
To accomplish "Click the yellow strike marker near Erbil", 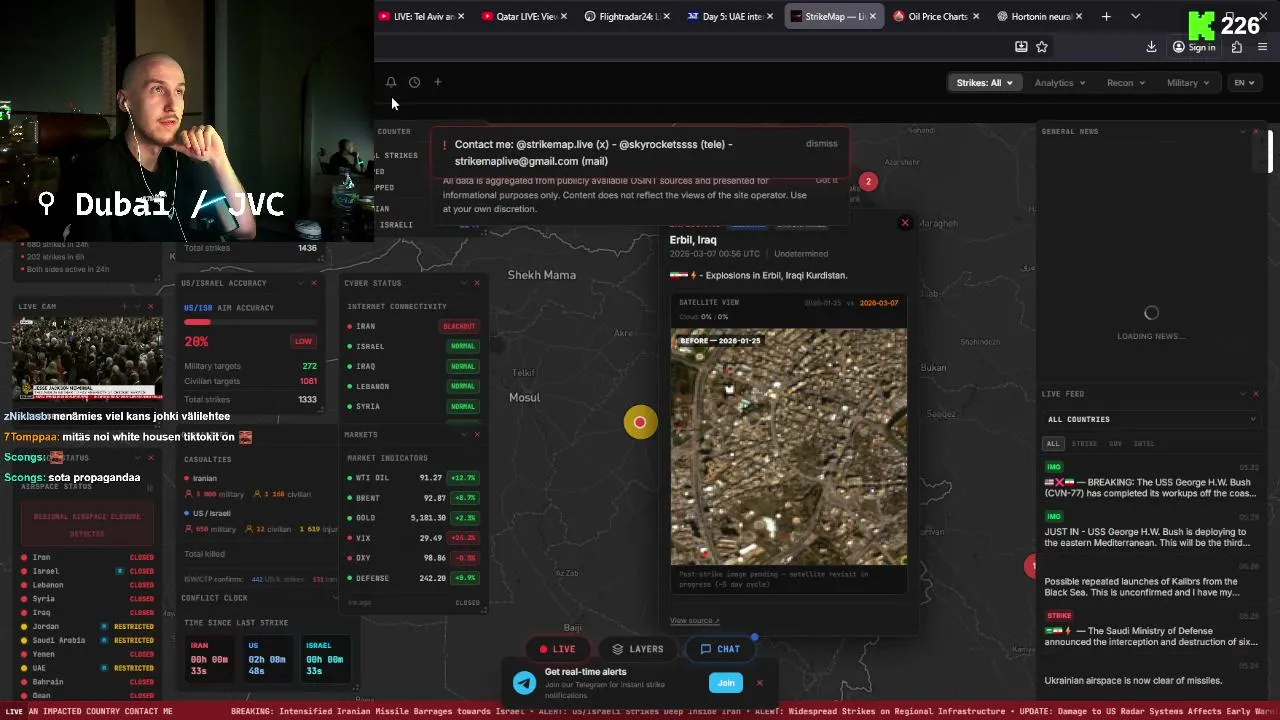I will (640, 422).
